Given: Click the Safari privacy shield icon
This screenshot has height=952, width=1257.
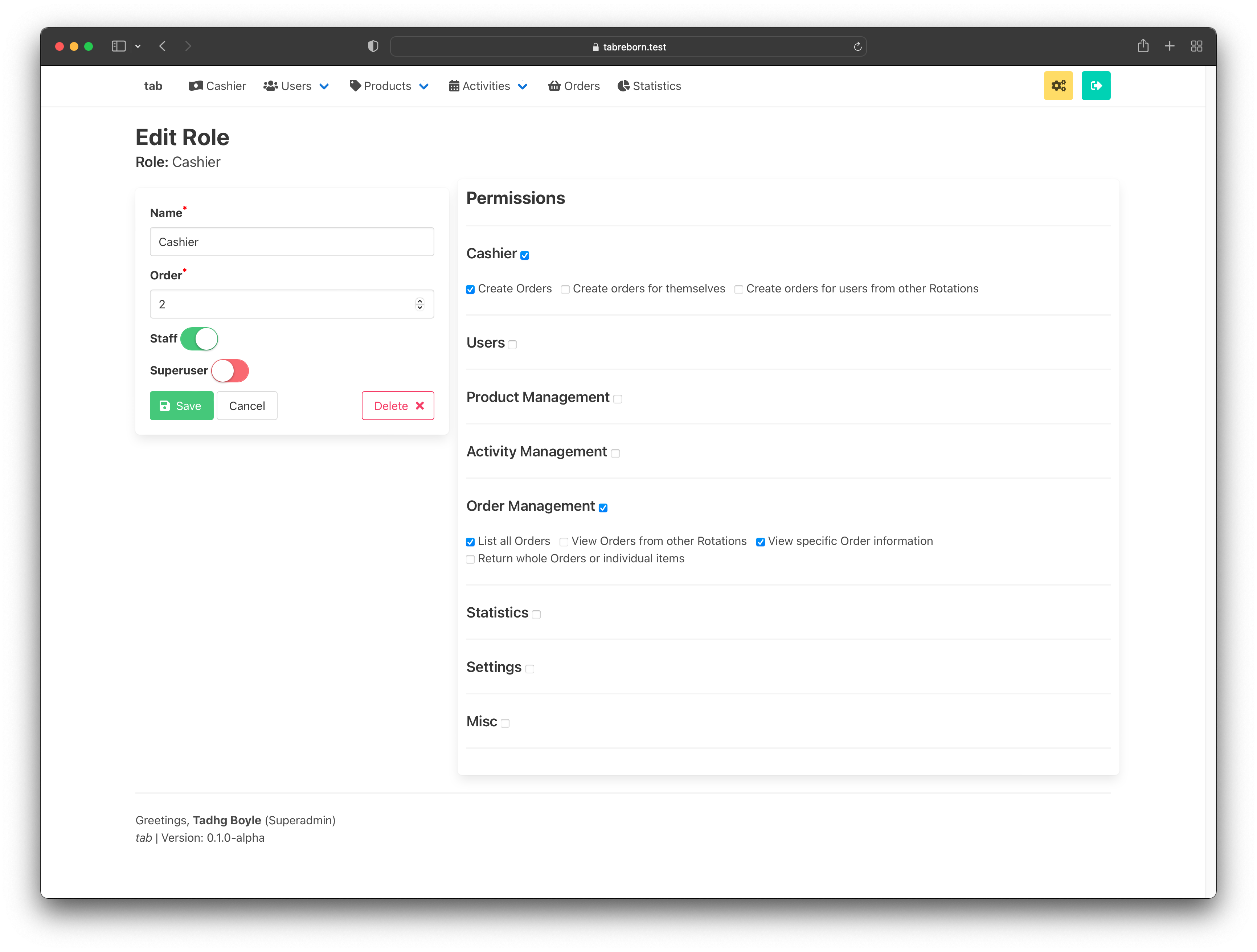Looking at the screenshot, I should (x=373, y=46).
